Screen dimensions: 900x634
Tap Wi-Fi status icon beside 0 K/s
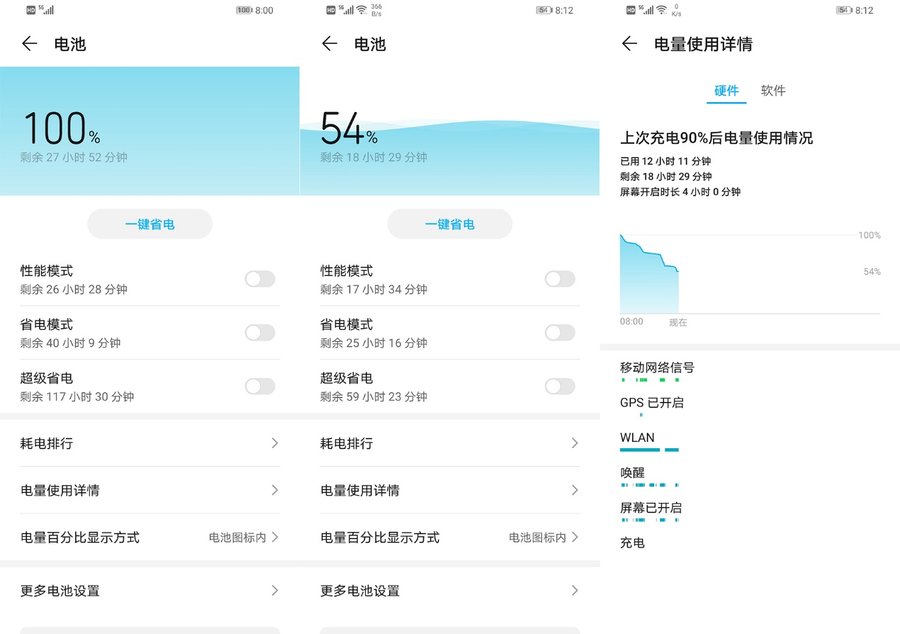(x=661, y=10)
